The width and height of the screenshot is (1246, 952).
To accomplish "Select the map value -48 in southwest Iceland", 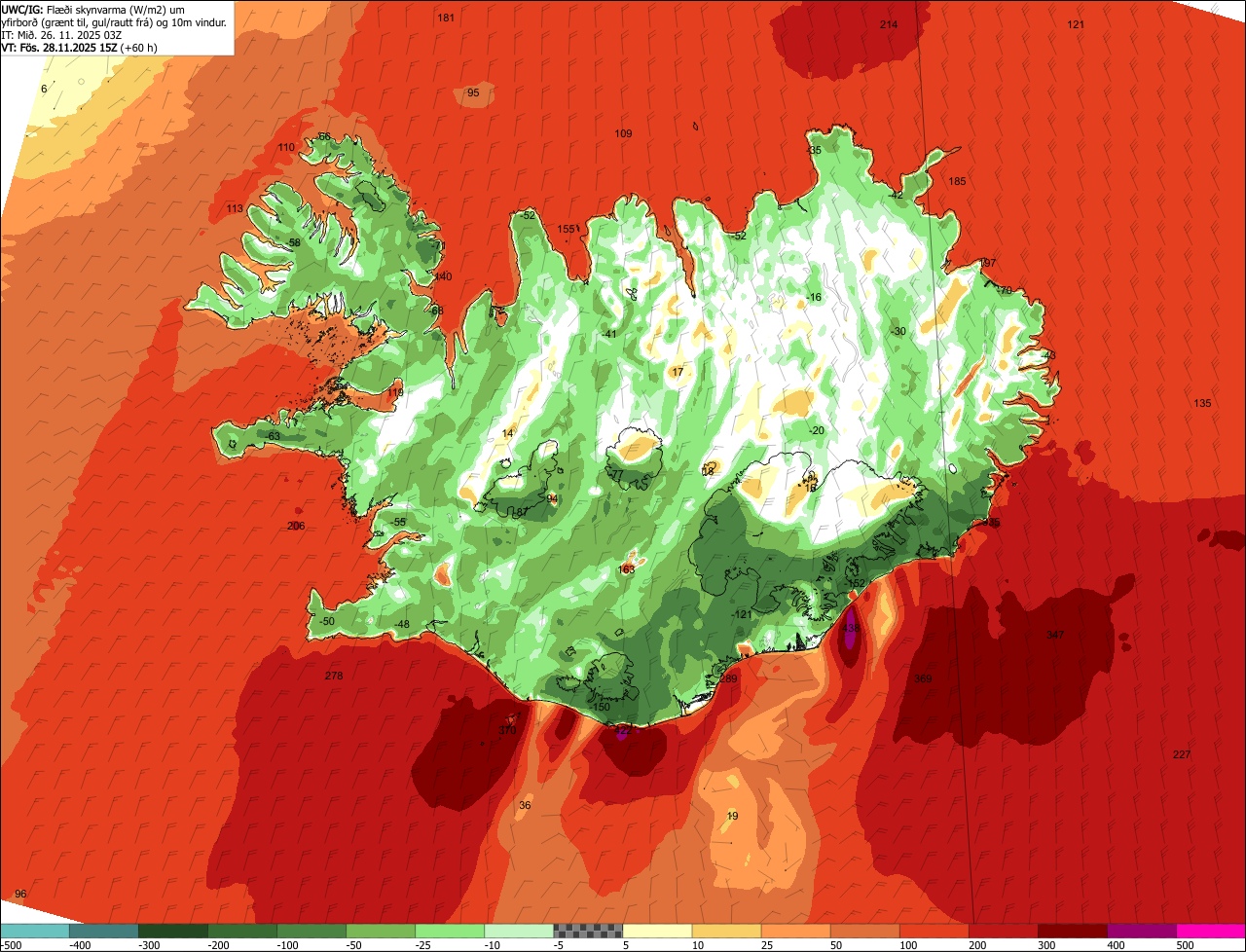I will coord(402,624).
